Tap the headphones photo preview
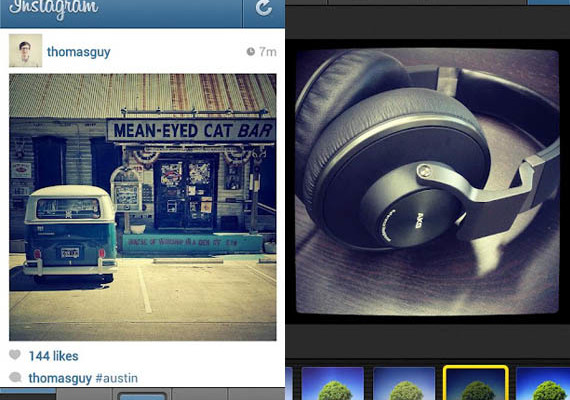570x400 pixels. [x=427, y=181]
